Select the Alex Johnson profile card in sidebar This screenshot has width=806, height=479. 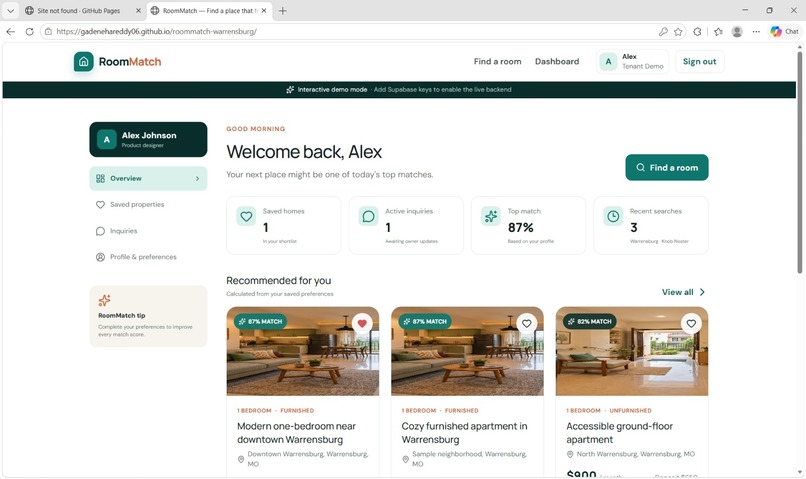[x=148, y=139]
